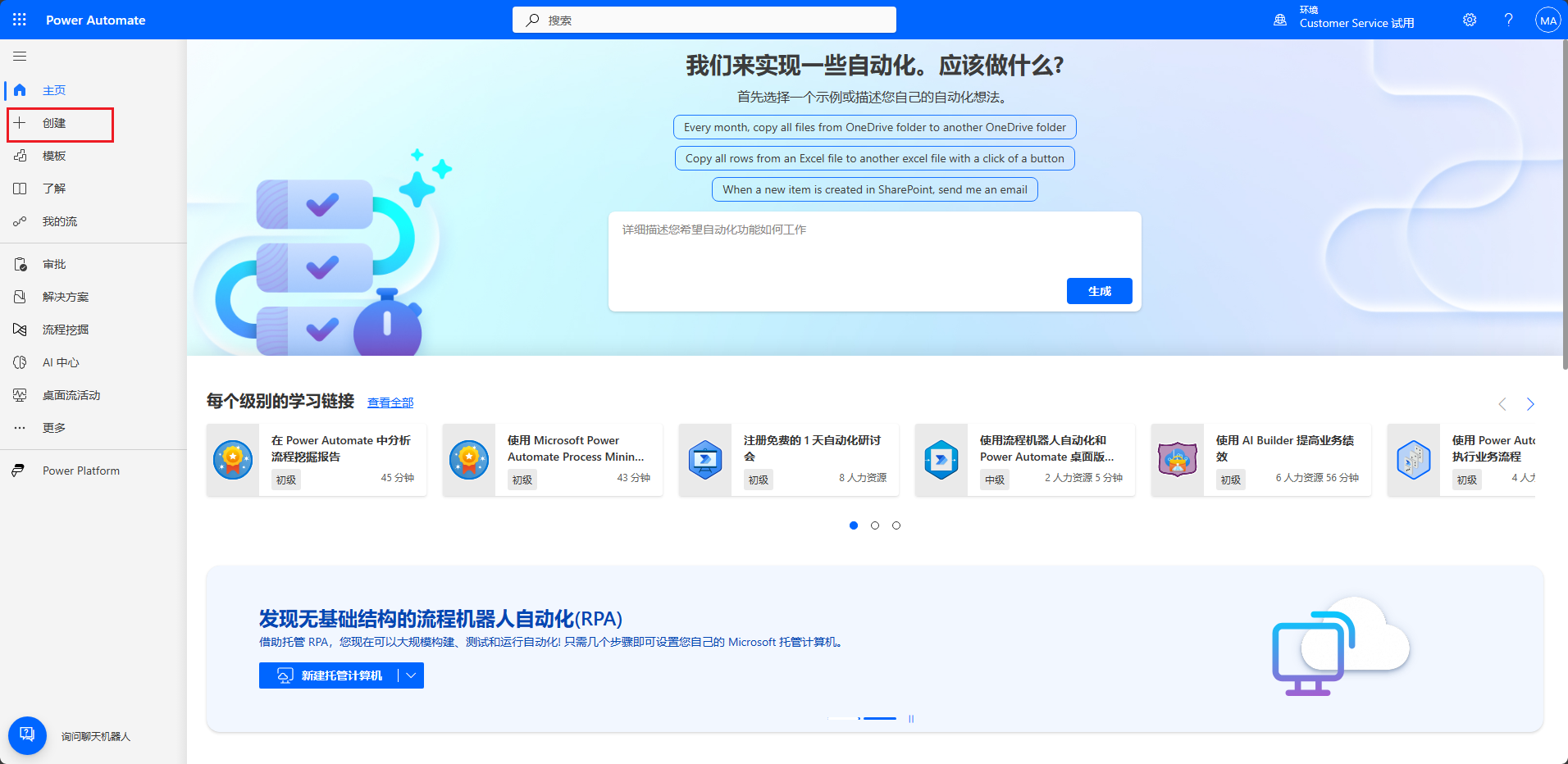Viewport: 1568px width, 764px height.
Task: Choose the SharePoint new item email suggestion
Action: point(875,189)
